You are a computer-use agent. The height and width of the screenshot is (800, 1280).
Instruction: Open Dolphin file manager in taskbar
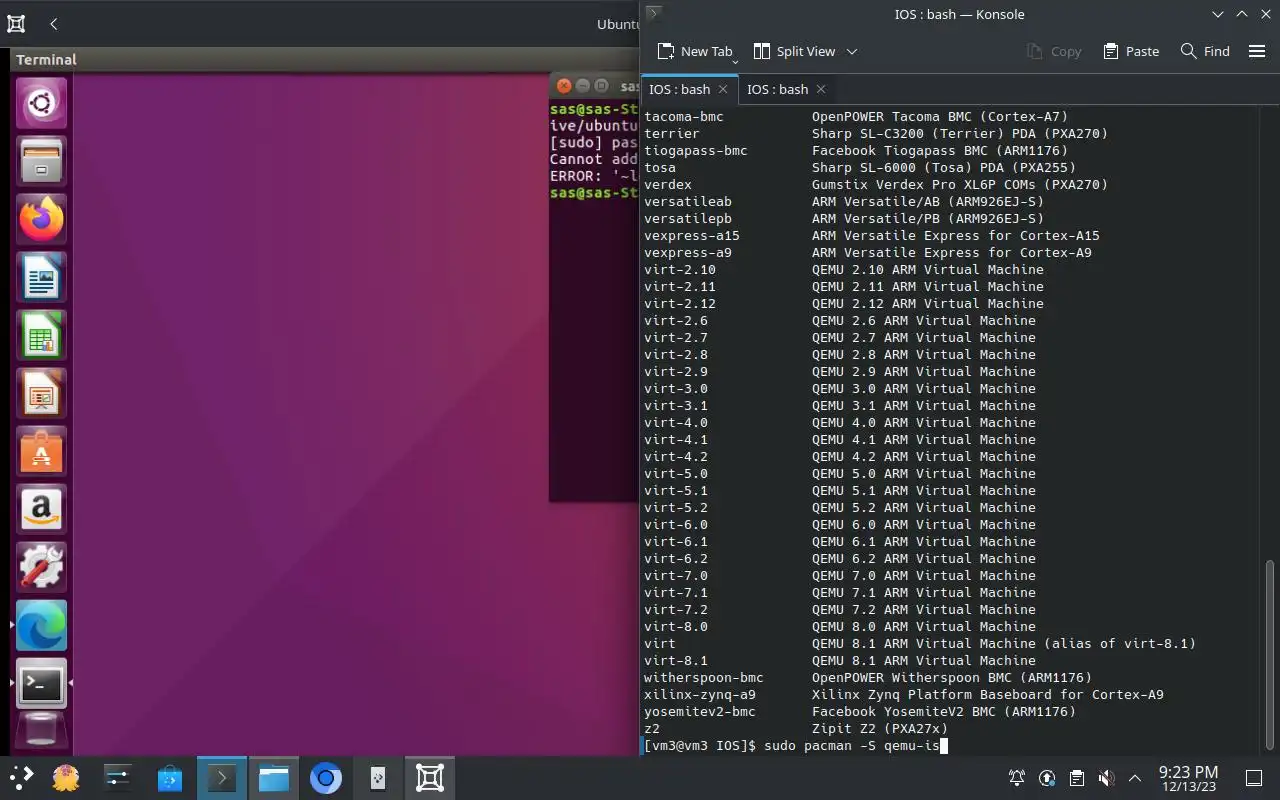pyautogui.click(x=274, y=778)
